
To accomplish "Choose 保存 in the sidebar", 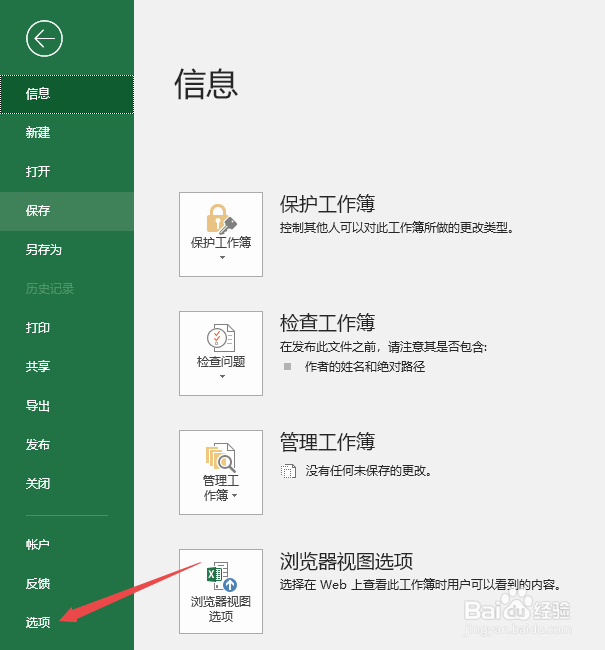I will 67,211.
